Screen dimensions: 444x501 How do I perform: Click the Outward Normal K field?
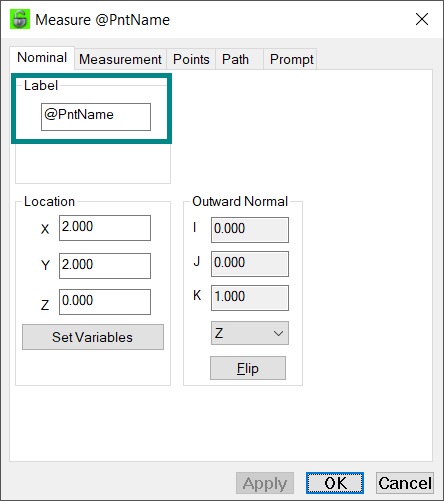(250, 298)
